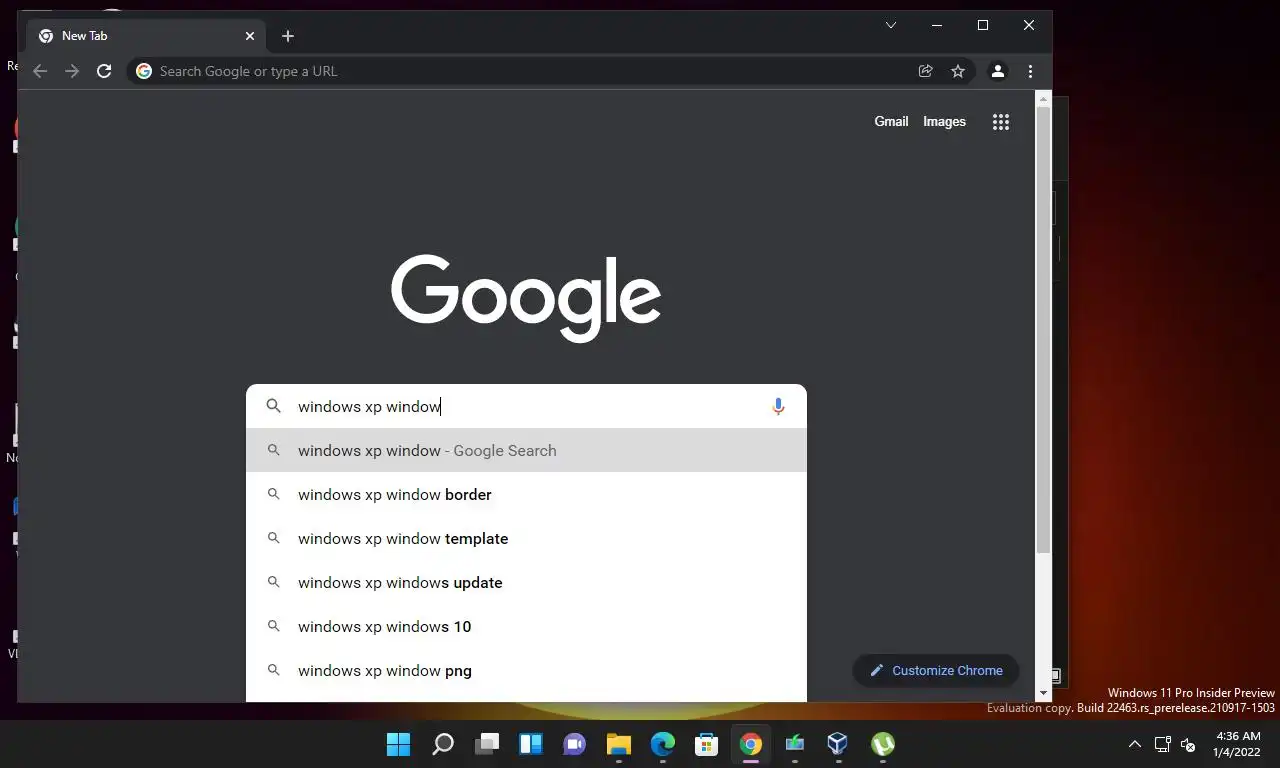Open taskbar Search magnifier
The height and width of the screenshot is (768, 1280).
point(442,744)
